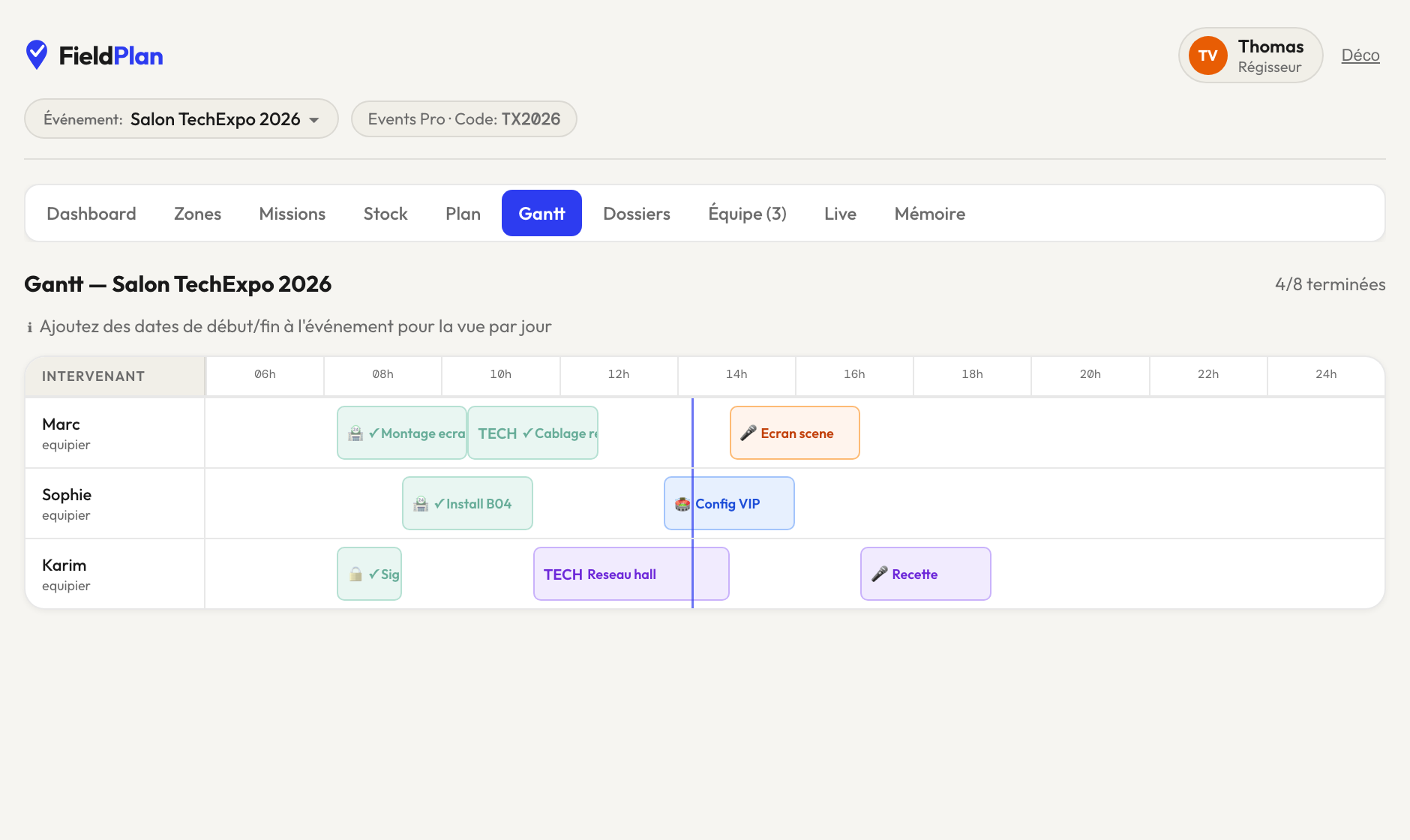
Task: Click the Déco logout link
Action: 1360,55
